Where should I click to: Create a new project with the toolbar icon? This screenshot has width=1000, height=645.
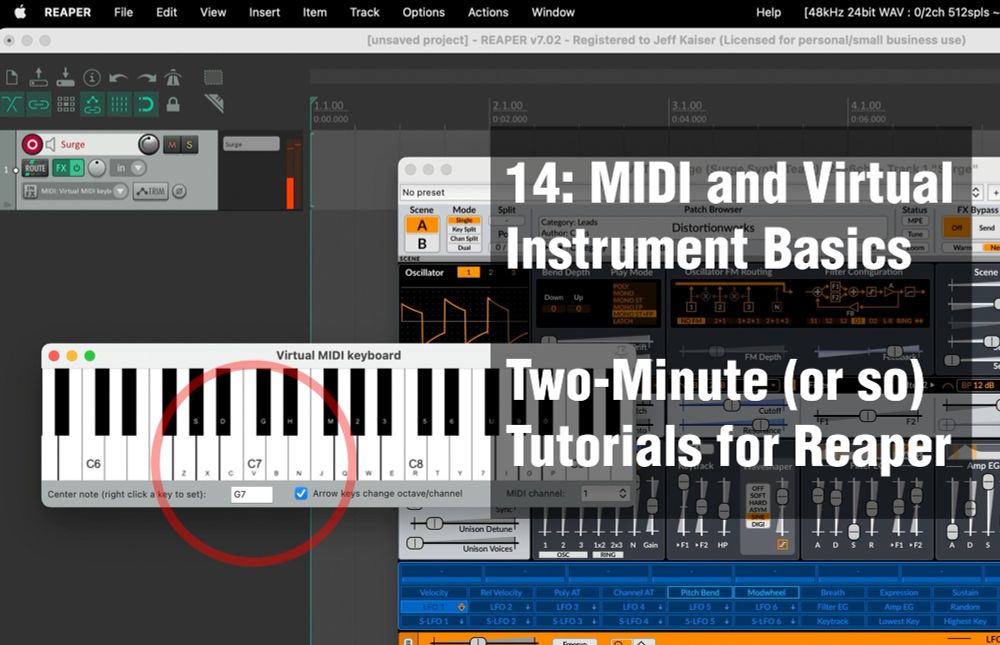click(12, 78)
